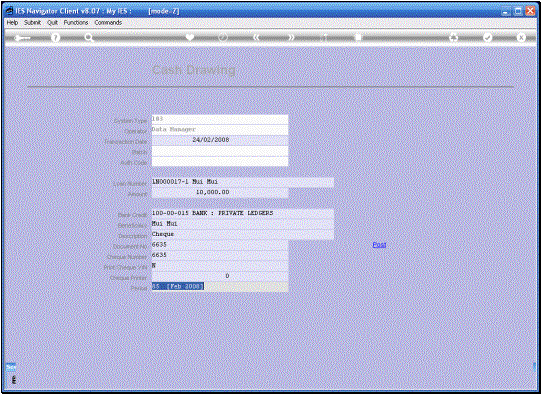Click the Description field containing Cheque
This screenshot has height=394, width=541.
243,234
